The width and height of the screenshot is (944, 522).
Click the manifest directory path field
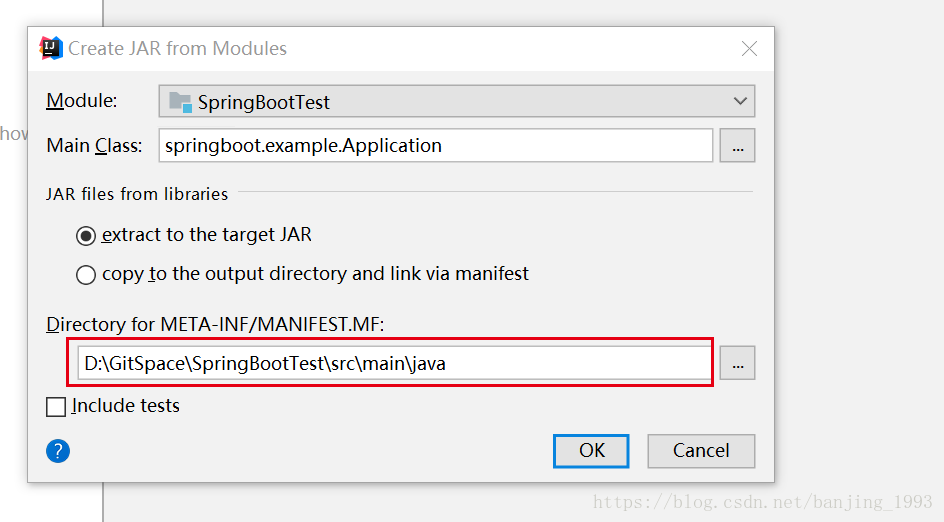[x=390, y=364]
